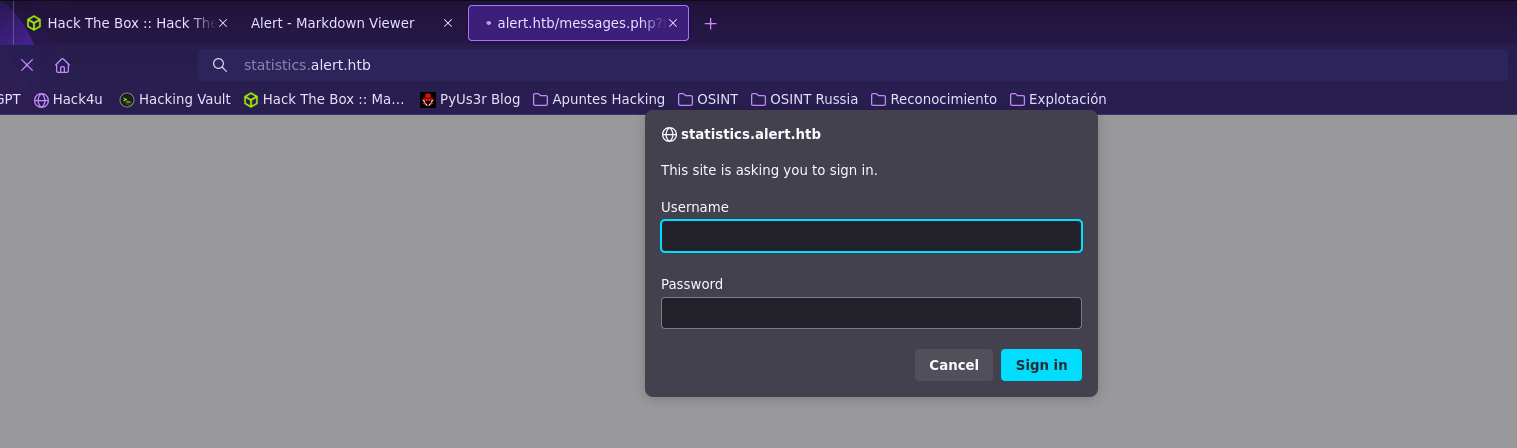Open Hack The Box :: Ma... bookmark
Viewport: 1517px width, 448px height.
pyautogui.click(x=324, y=99)
